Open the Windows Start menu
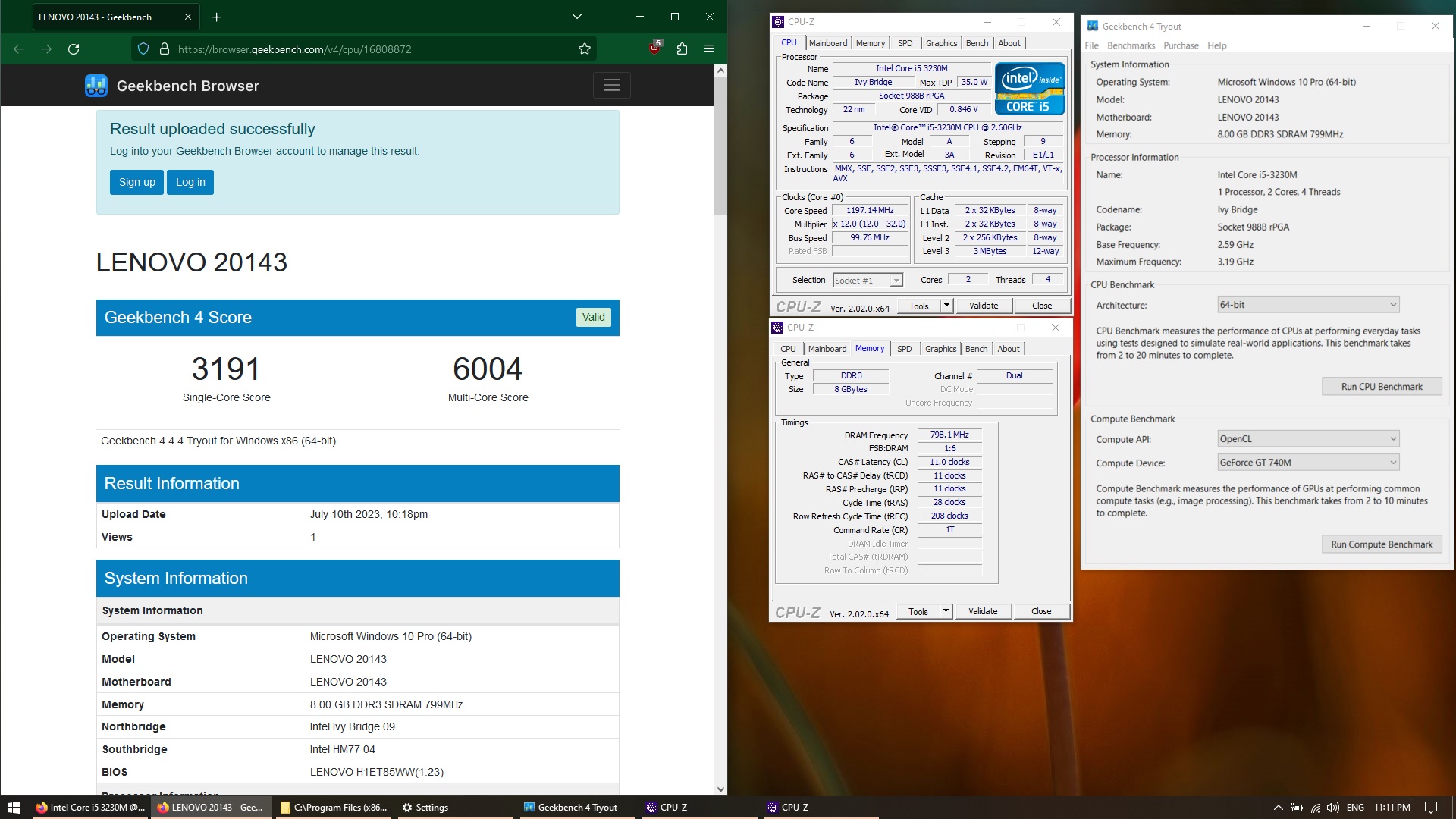Viewport: 1456px width, 819px height. tap(13, 808)
